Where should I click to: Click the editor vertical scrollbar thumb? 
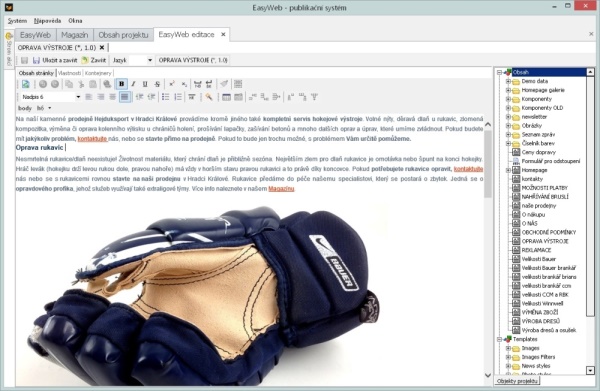(488, 164)
